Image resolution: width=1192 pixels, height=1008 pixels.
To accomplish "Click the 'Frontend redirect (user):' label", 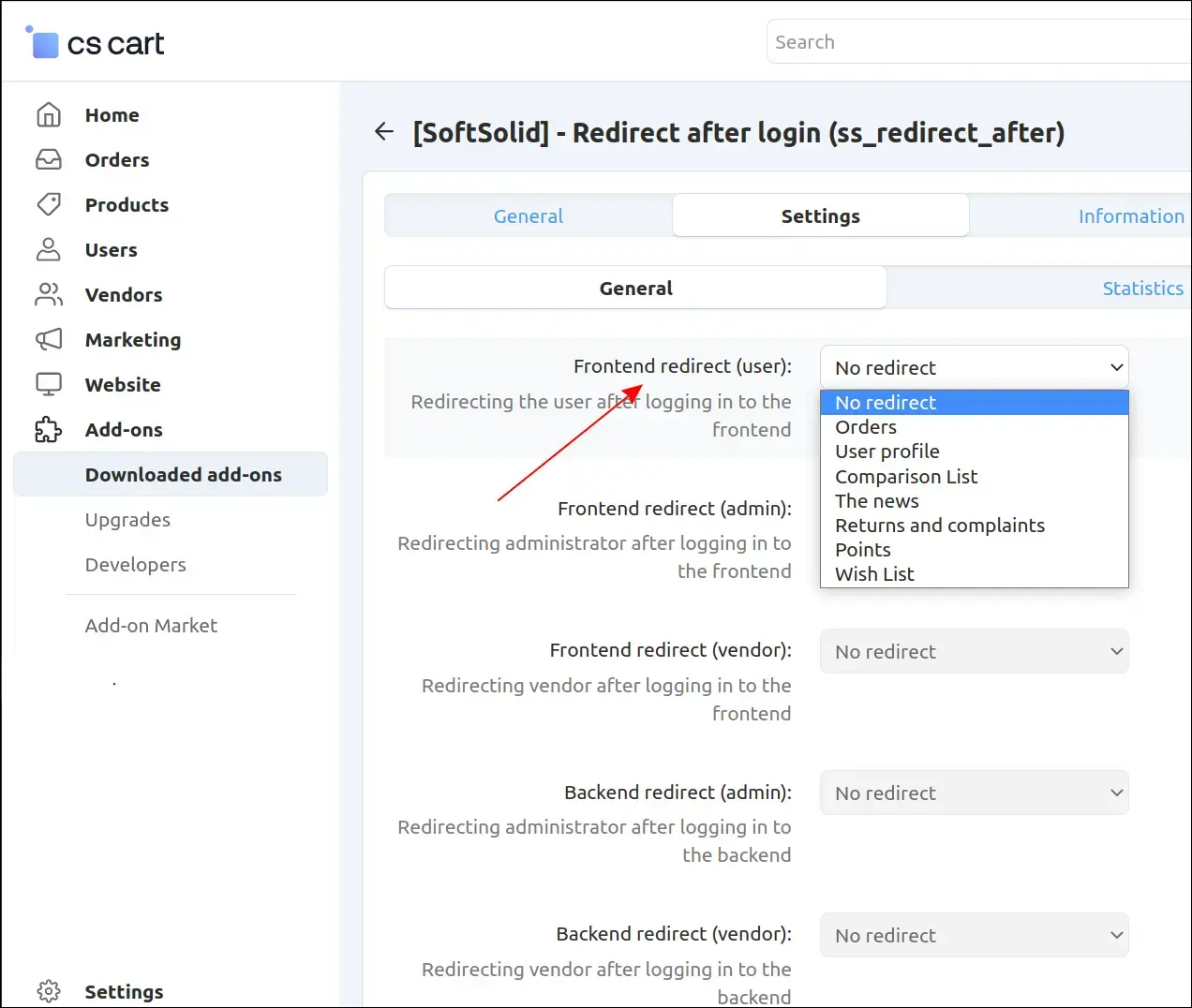I will [682, 365].
